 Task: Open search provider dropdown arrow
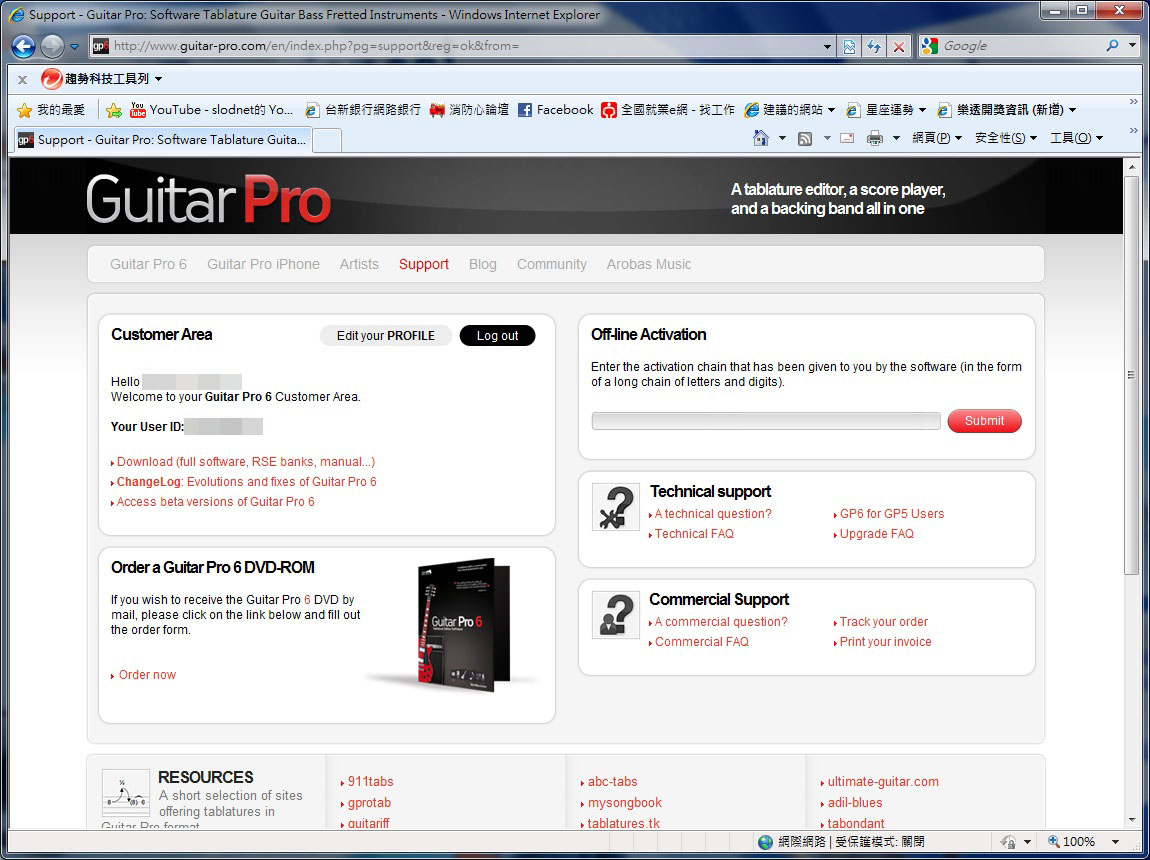pyautogui.click(x=1132, y=45)
